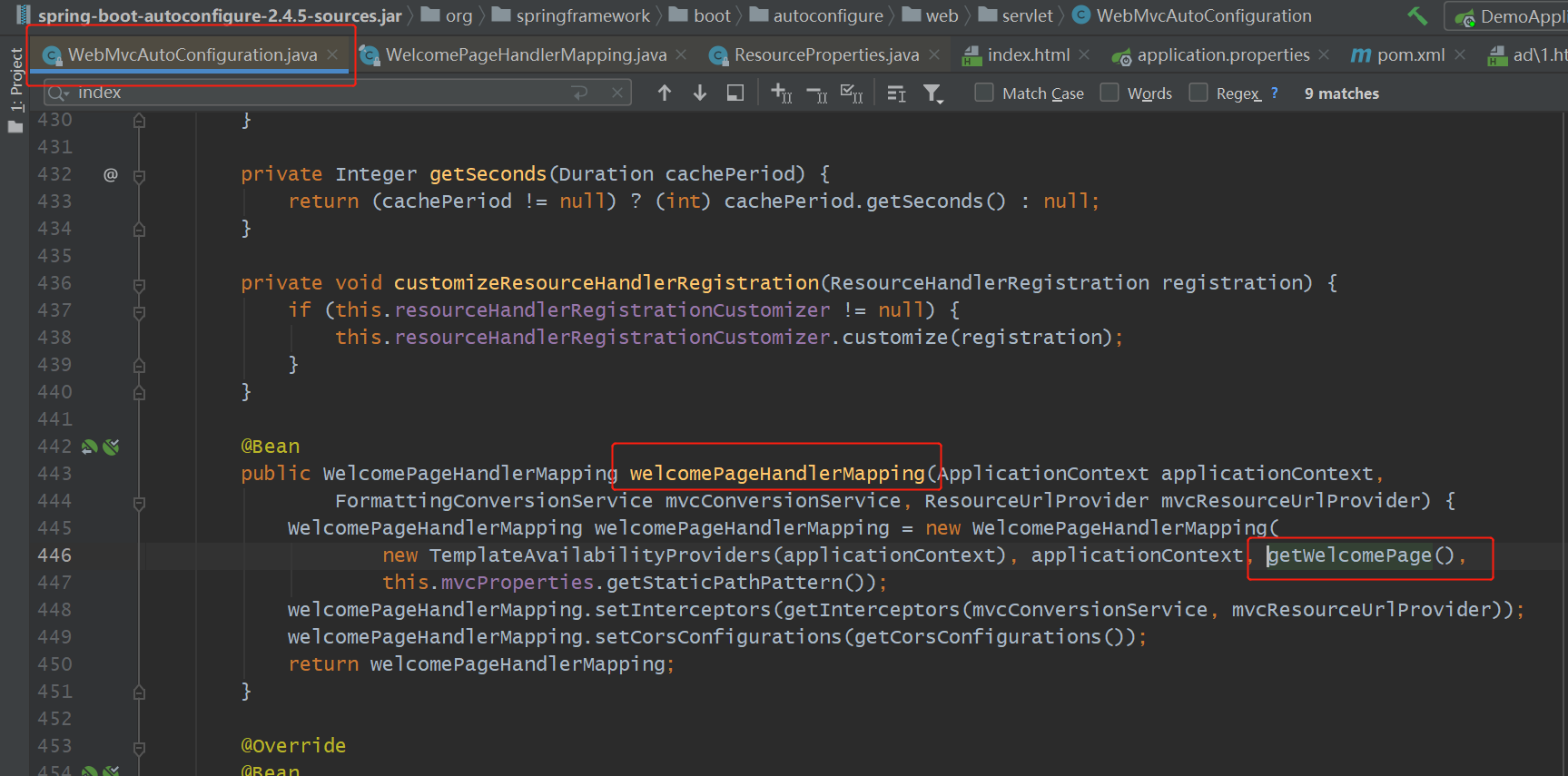1568x776 pixels.
Task: Close the WelcomePageHandlerMapping.java tab
Action: pos(682,54)
